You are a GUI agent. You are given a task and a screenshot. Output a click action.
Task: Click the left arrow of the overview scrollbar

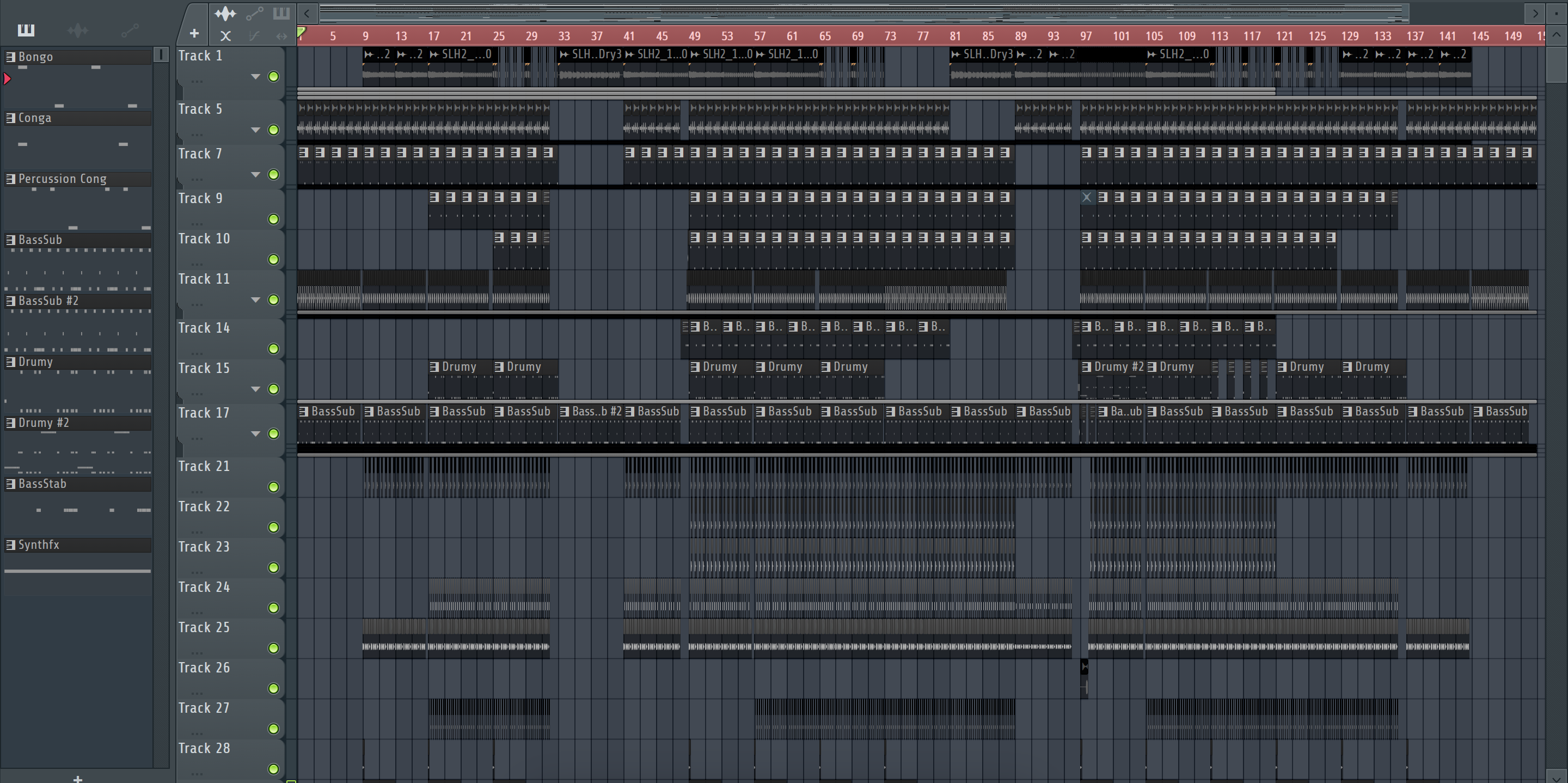pos(308,13)
